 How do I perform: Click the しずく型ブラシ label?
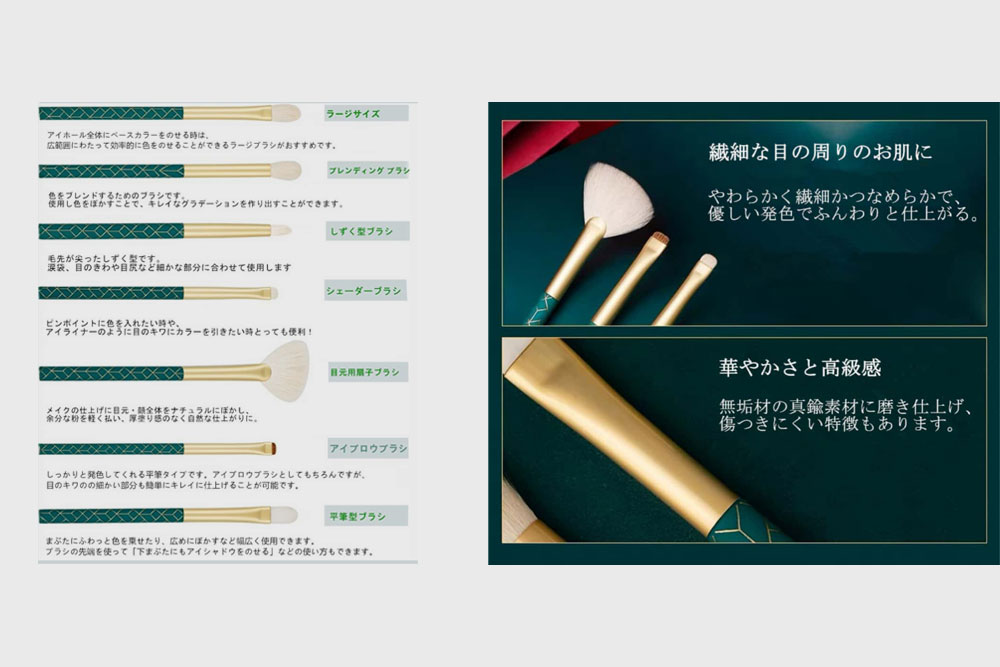coord(361,231)
